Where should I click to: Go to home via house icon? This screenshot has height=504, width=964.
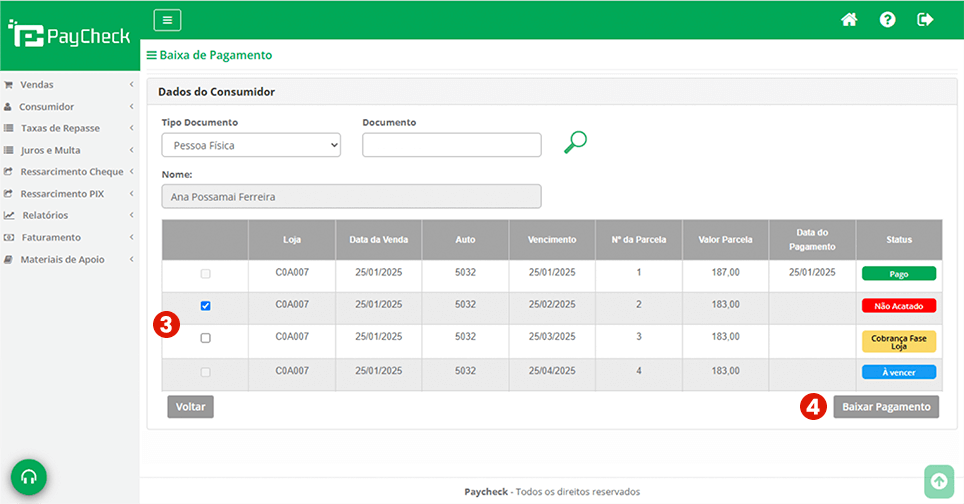[849, 20]
